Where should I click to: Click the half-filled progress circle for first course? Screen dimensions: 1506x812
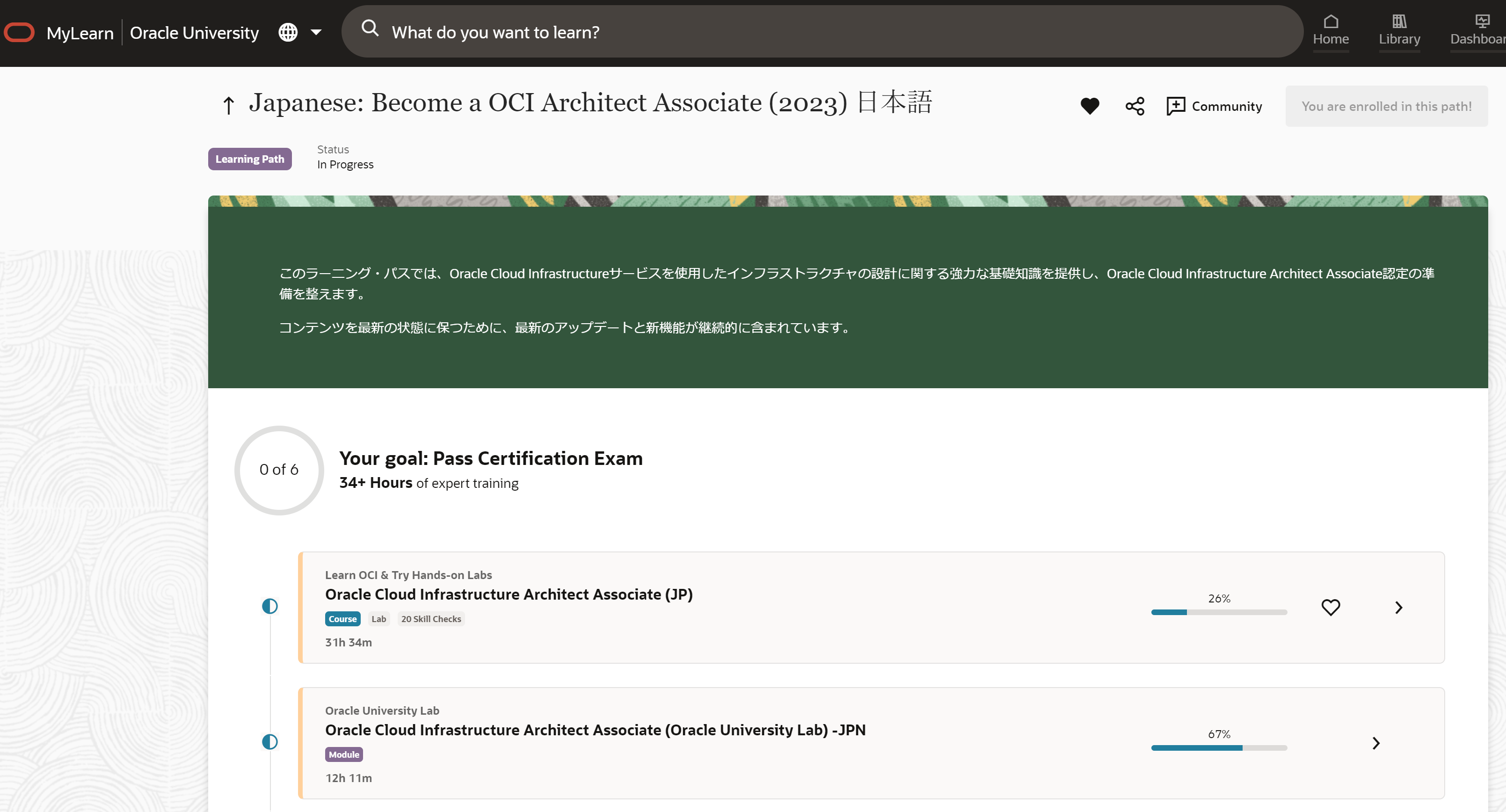269,606
